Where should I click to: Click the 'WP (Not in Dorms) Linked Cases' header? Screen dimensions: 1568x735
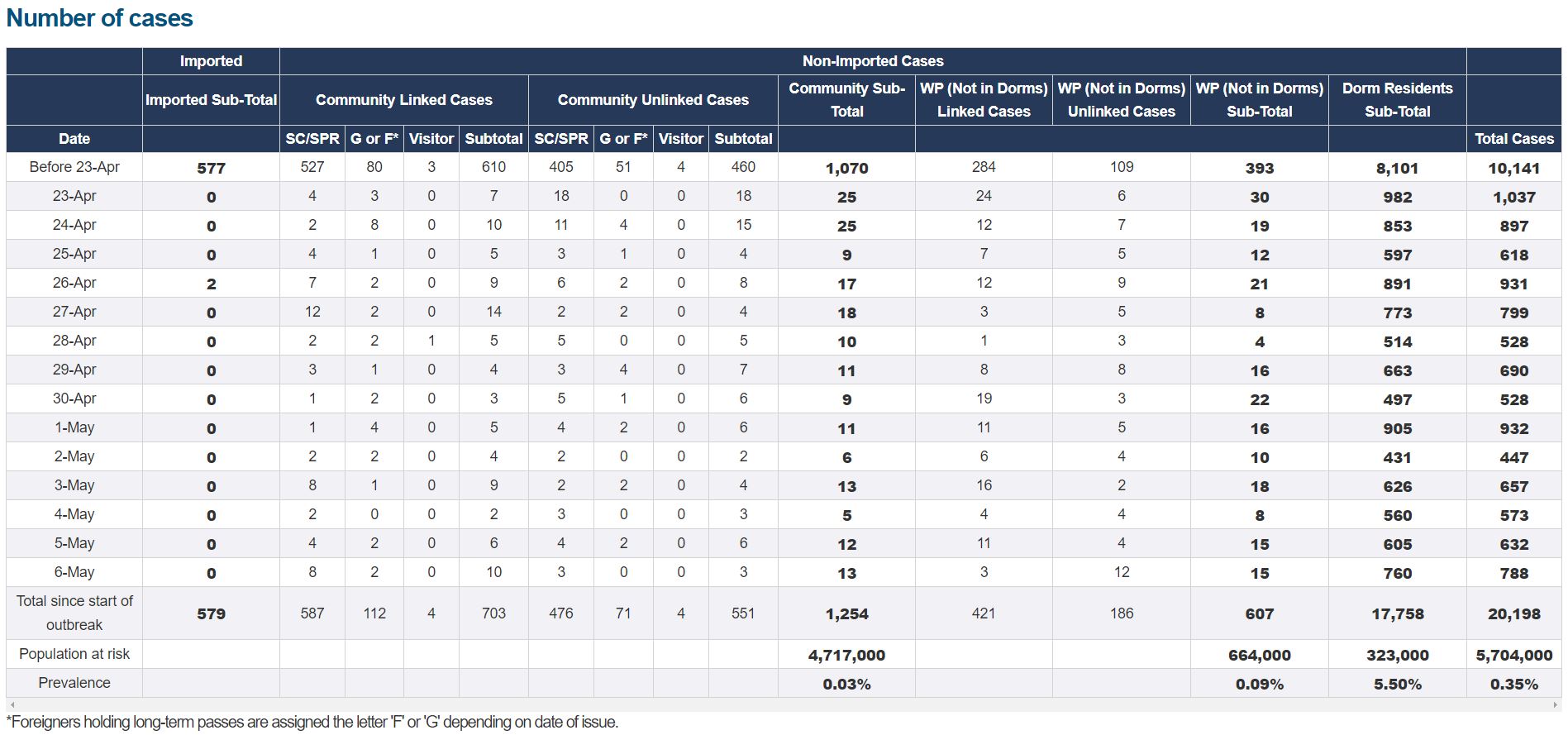click(983, 100)
